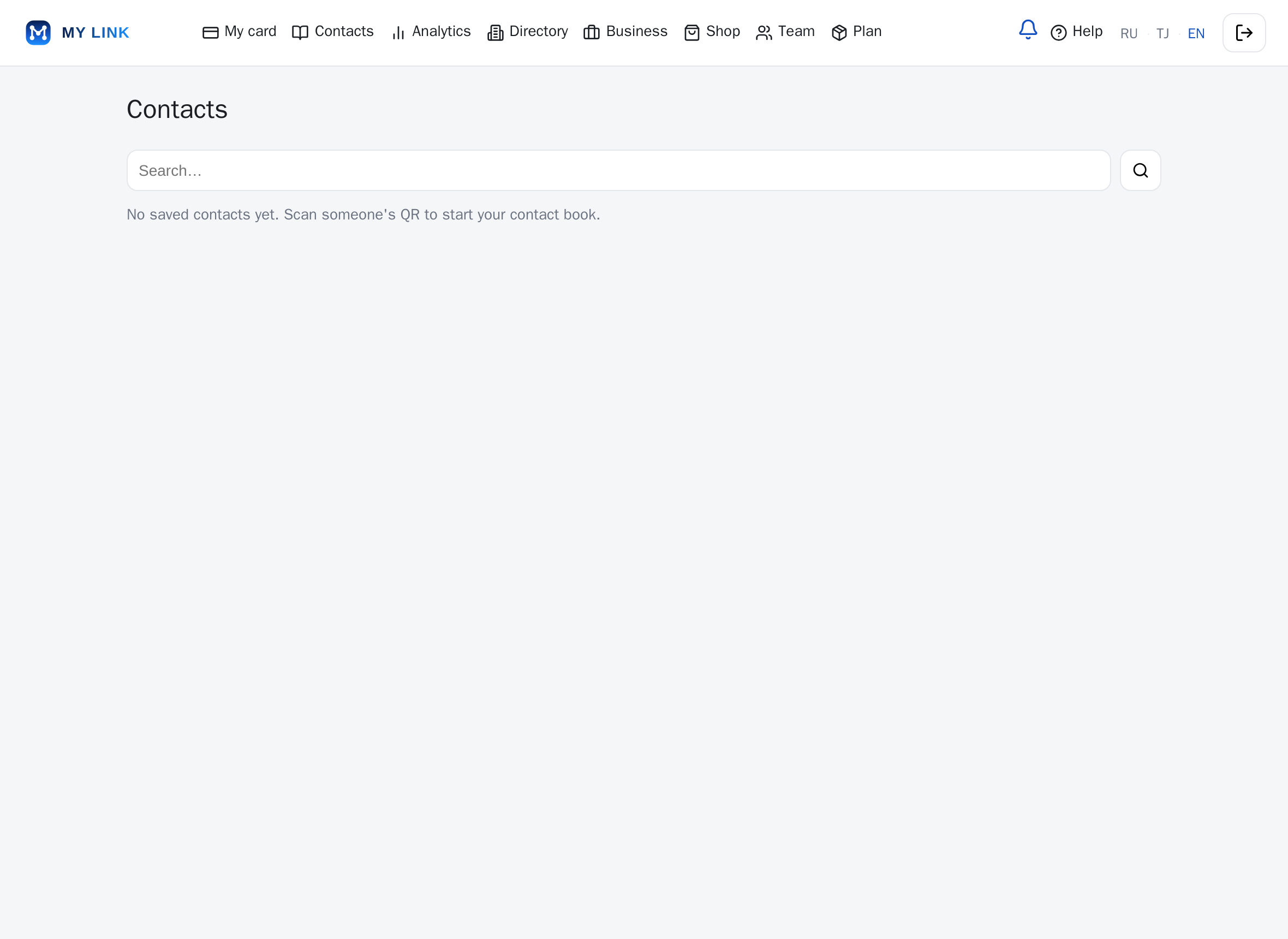Click the Analytics bar chart icon
This screenshot has height=939, width=1288.
pos(398,33)
